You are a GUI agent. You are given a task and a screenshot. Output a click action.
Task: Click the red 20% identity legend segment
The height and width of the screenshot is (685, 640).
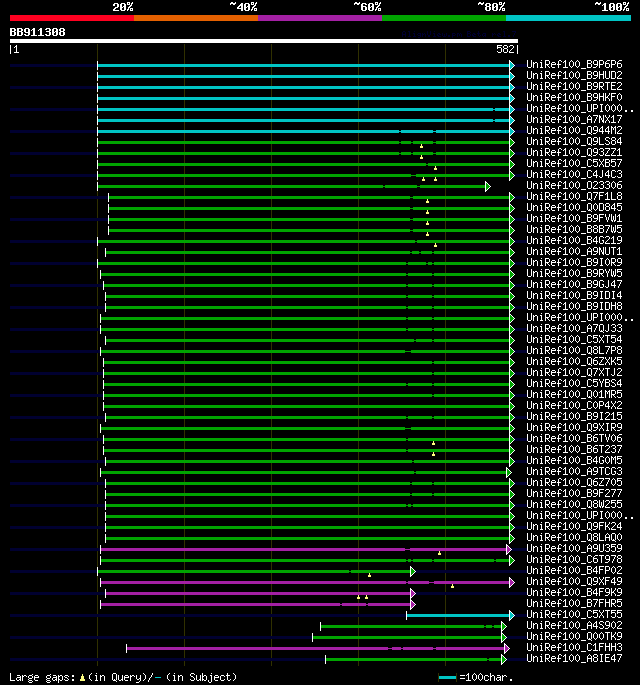72,18
